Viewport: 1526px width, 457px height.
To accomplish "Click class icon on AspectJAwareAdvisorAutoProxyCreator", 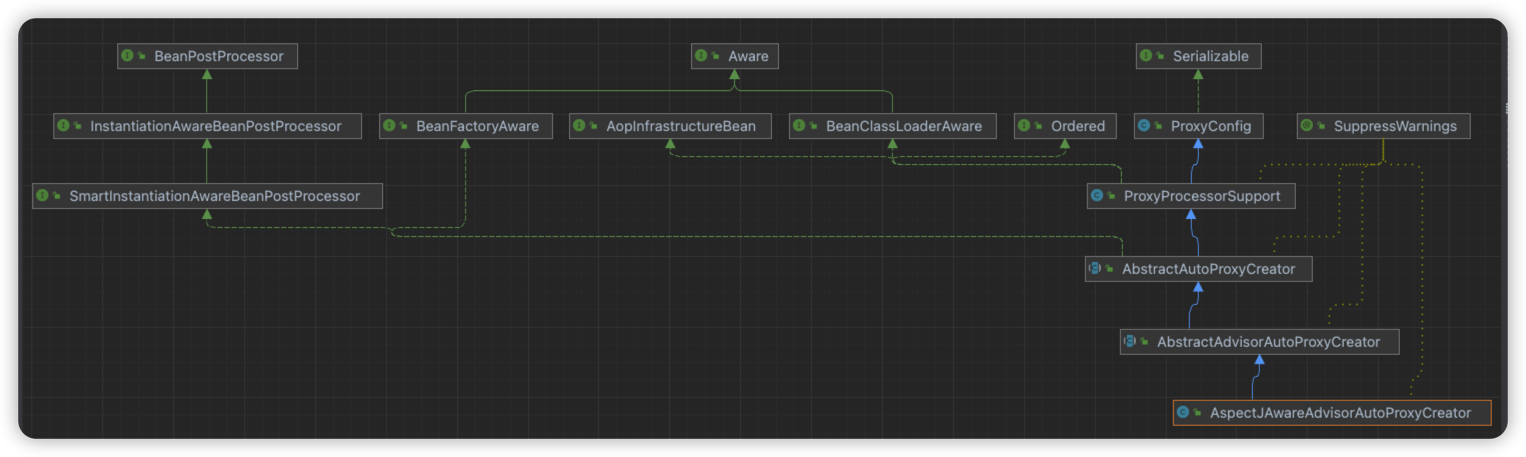I will (1183, 412).
